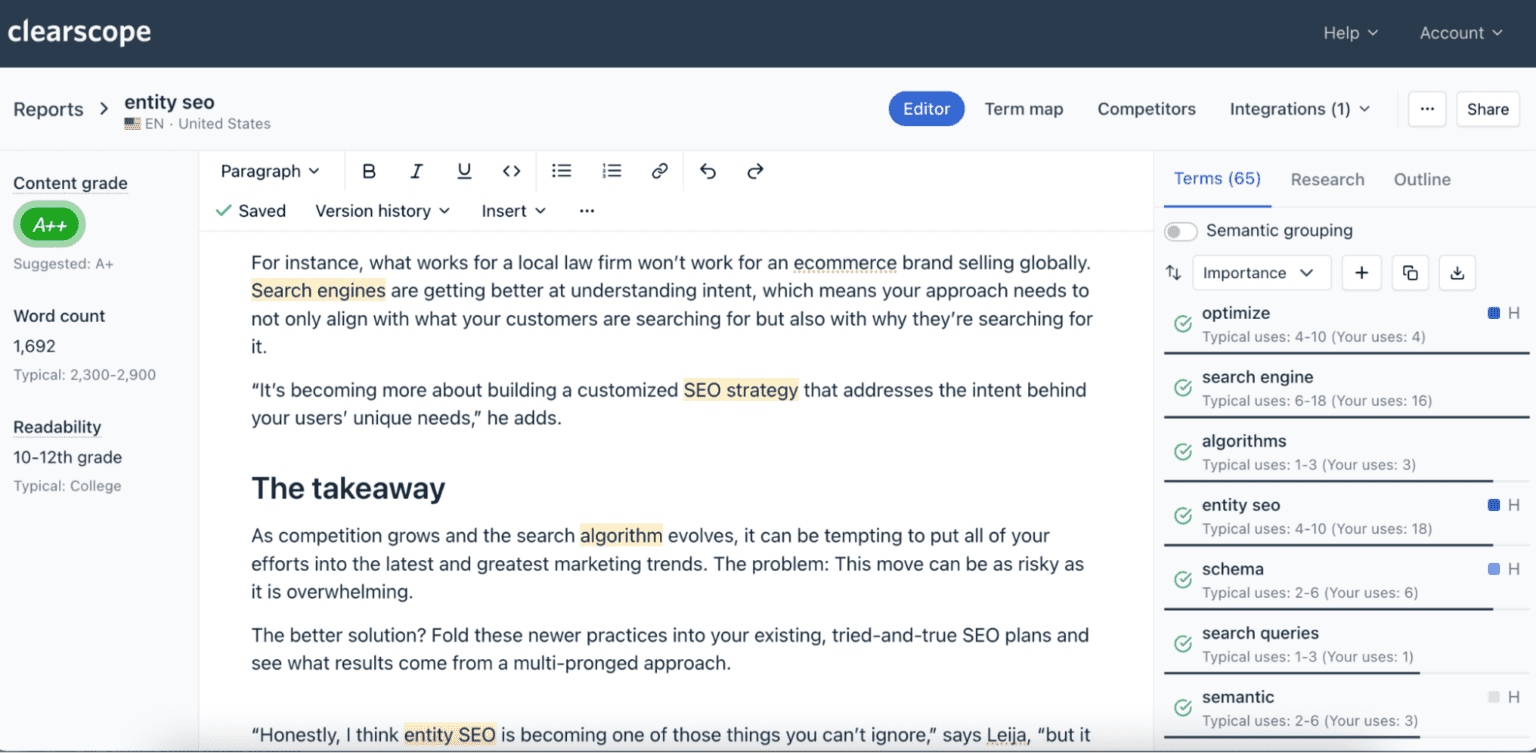Switch to the Research tab
The width and height of the screenshot is (1536, 753).
pos(1327,180)
